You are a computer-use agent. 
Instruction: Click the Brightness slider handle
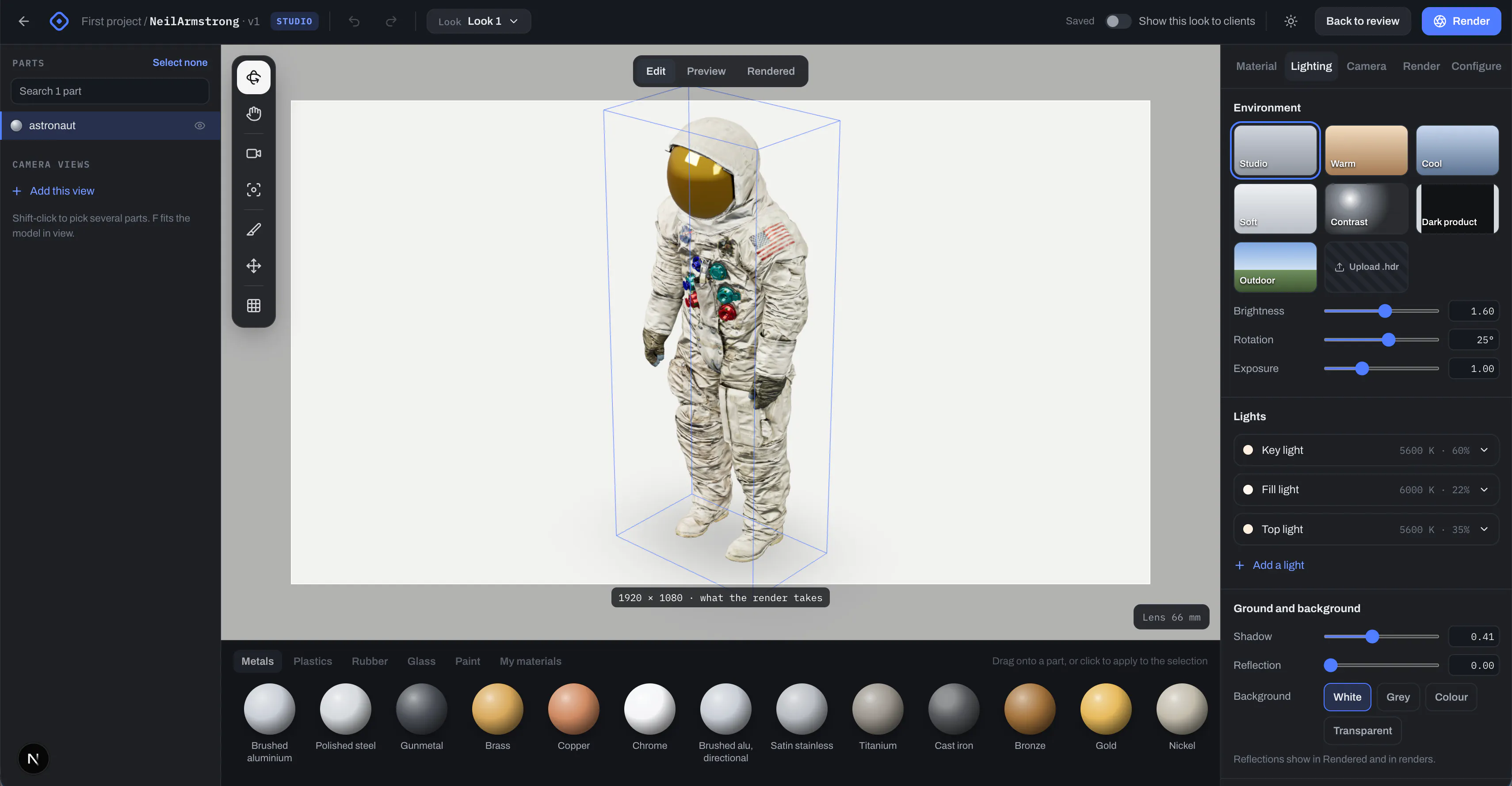[1385, 311]
